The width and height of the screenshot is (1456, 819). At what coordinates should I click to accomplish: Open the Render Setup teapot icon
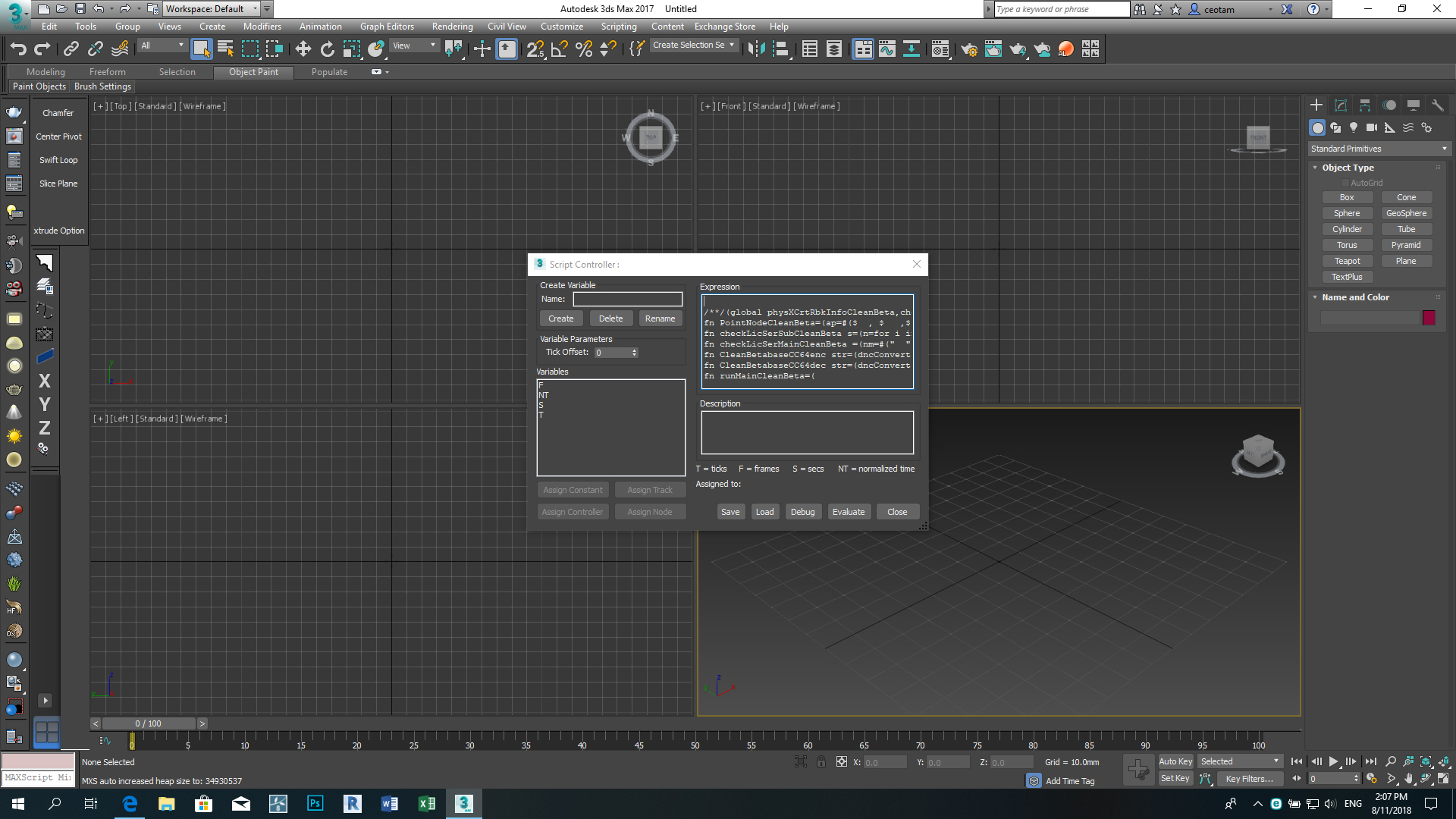click(968, 49)
